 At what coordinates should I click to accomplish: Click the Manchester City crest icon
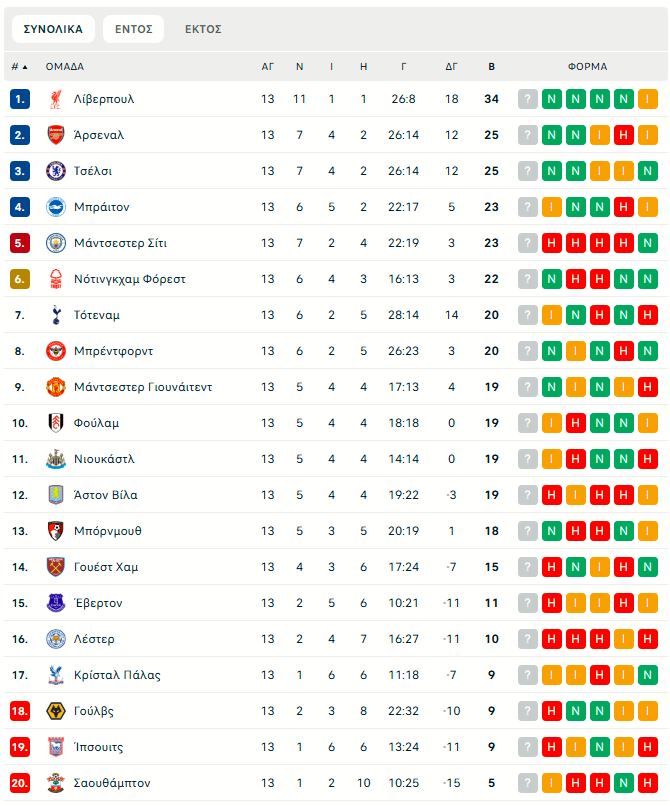pos(56,243)
